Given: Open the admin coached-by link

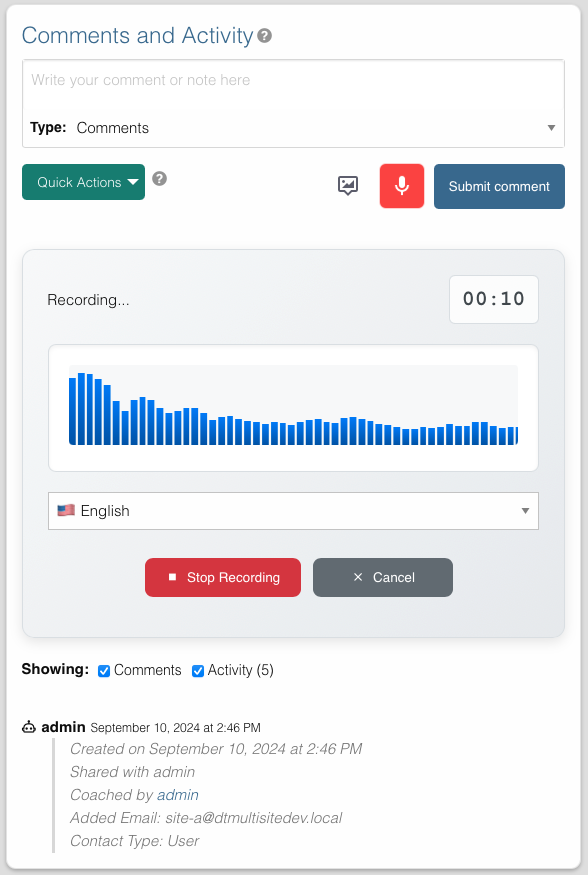Looking at the screenshot, I should tap(177, 794).
